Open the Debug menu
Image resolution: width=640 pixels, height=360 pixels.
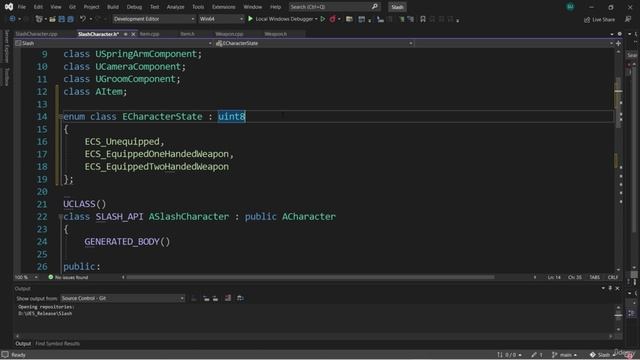[134, 7]
